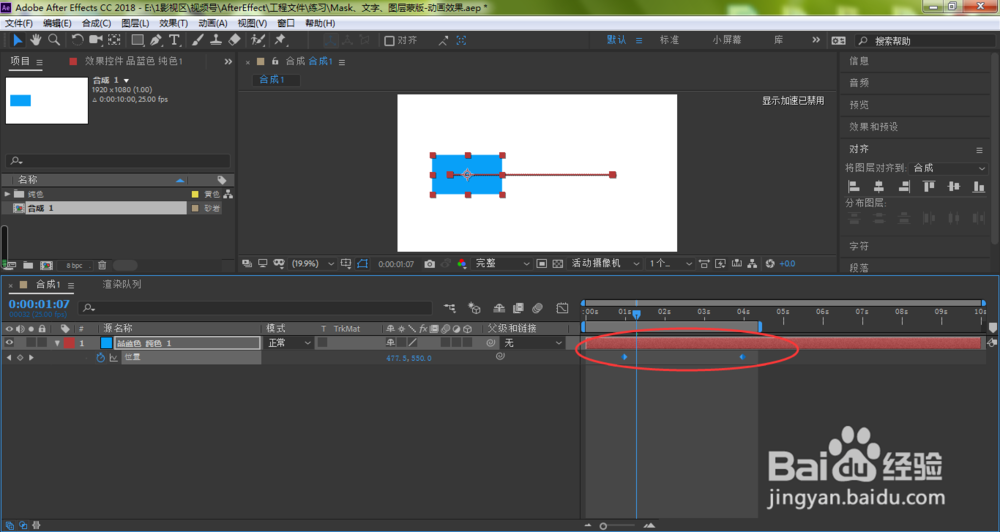Select the Rectangle shape tool
1000x532 pixels.
137,40
